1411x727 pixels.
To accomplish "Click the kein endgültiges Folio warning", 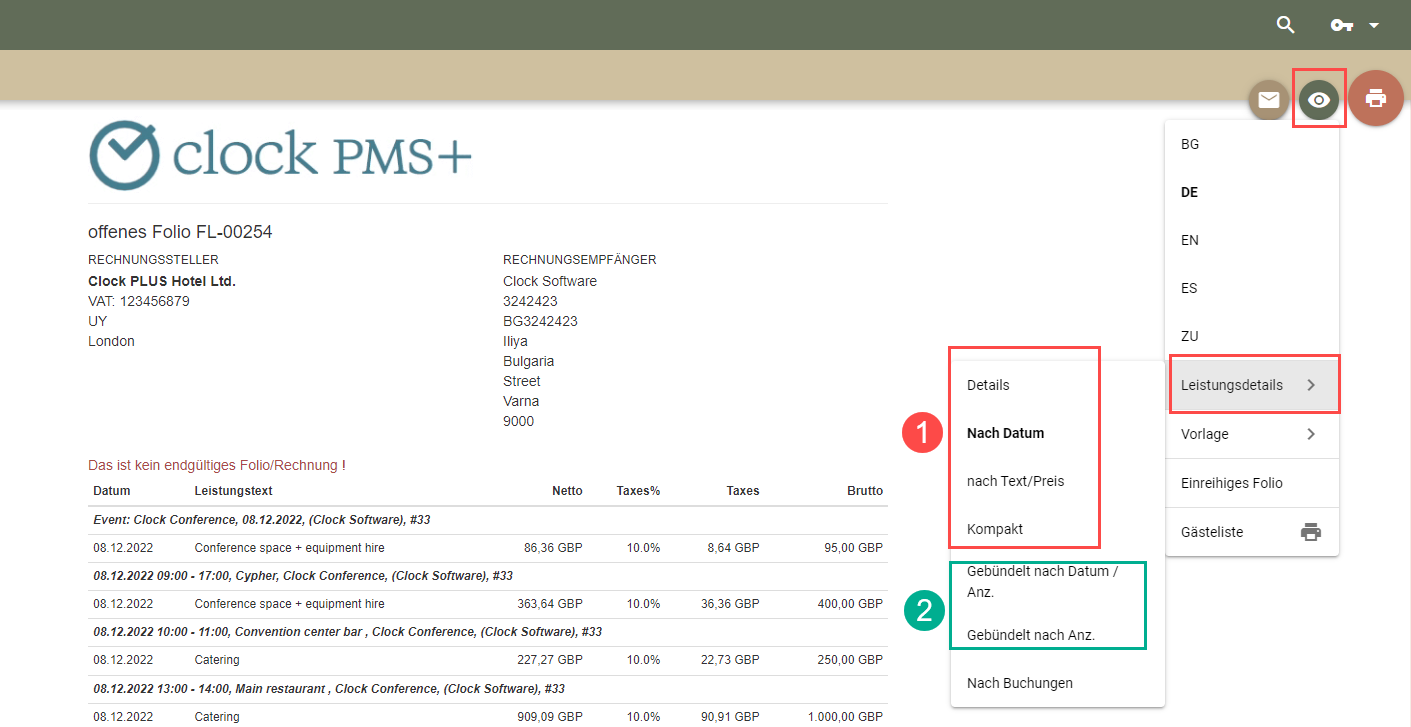I will click(x=217, y=465).
